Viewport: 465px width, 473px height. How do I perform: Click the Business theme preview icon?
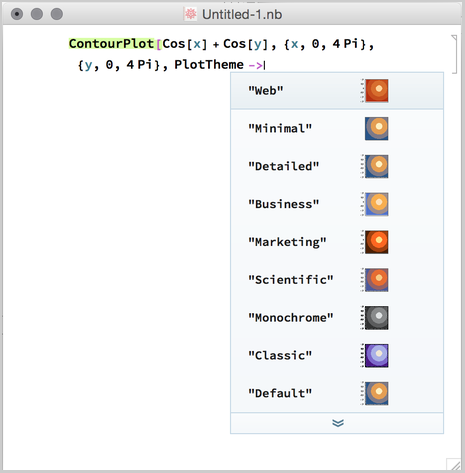click(375, 204)
